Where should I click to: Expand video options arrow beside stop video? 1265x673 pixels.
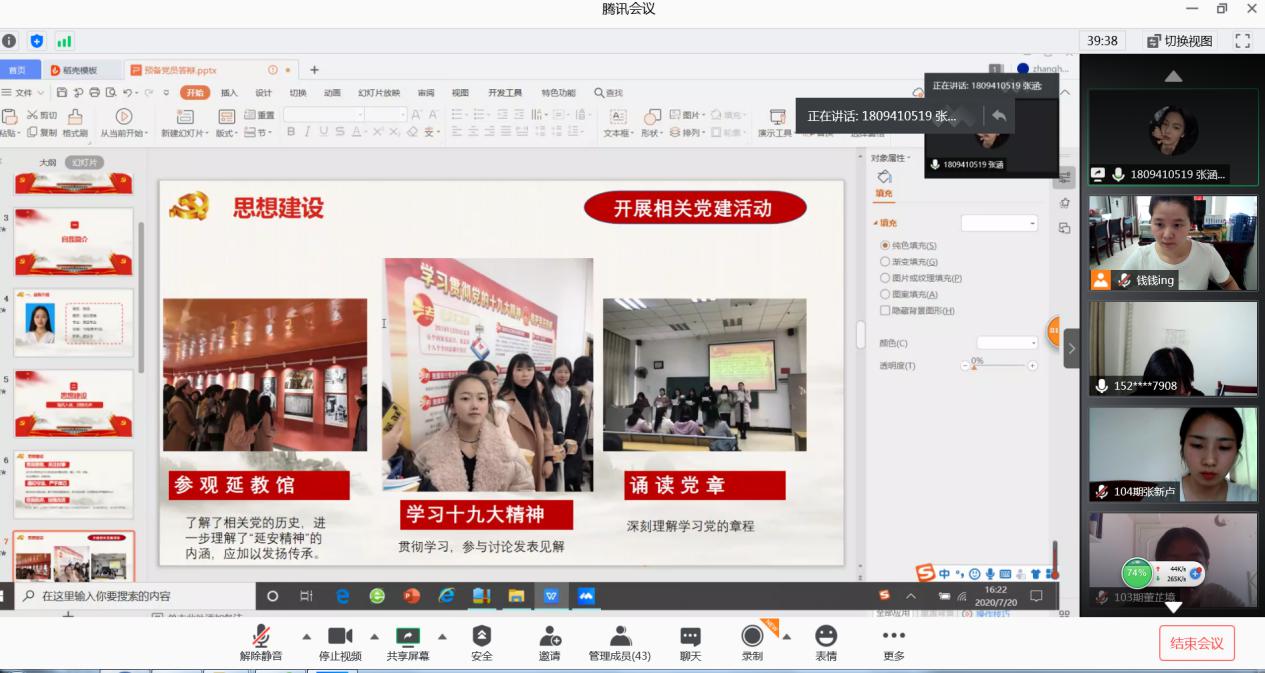click(x=374, y=636)
